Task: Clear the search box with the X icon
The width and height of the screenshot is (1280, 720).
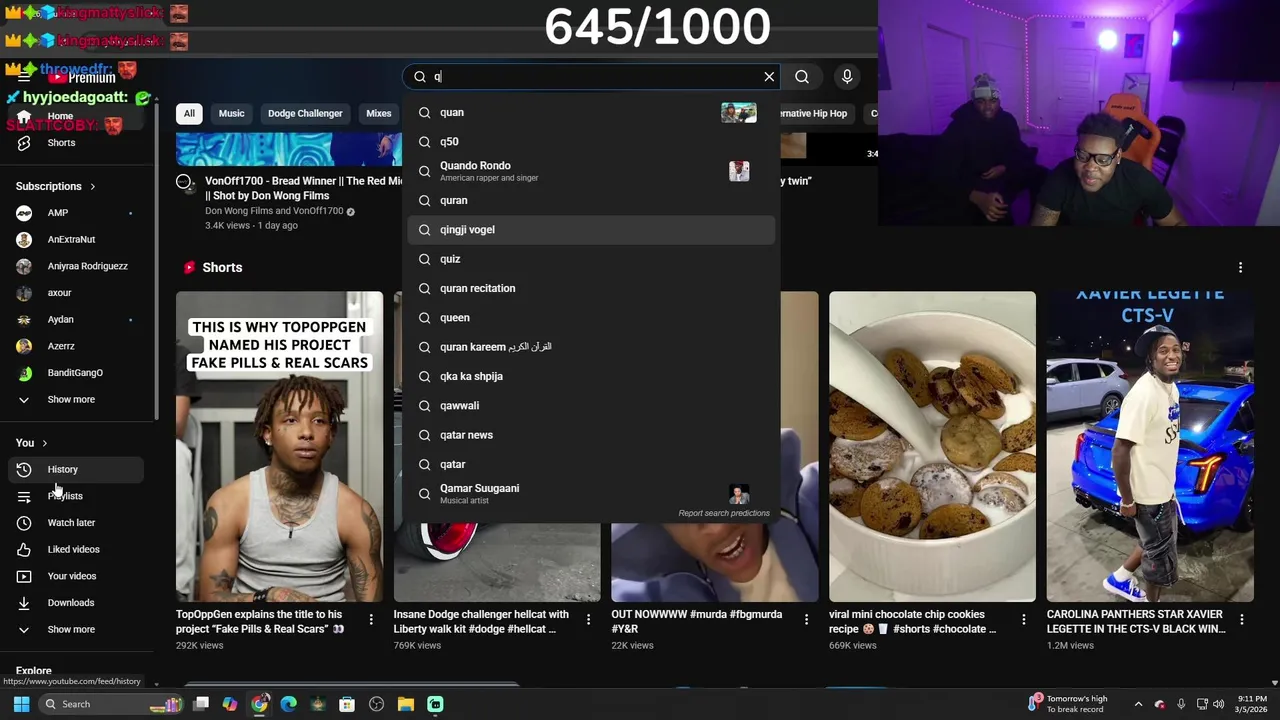Action: coord(769,77)
